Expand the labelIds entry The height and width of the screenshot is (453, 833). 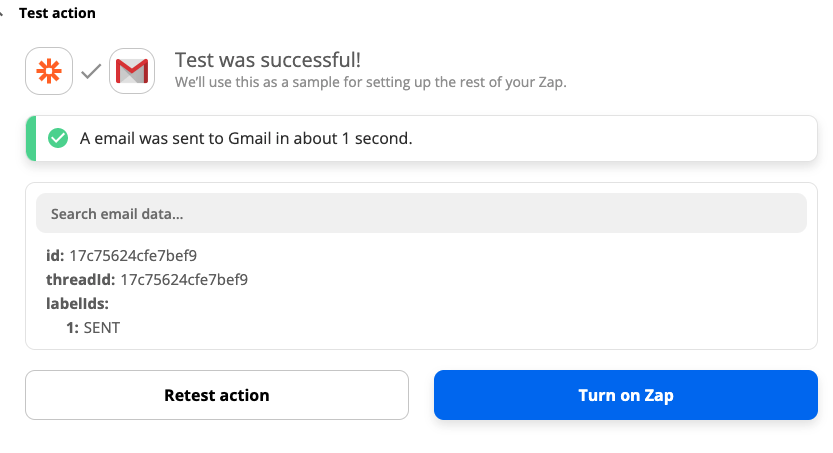(x=77, y=303)
